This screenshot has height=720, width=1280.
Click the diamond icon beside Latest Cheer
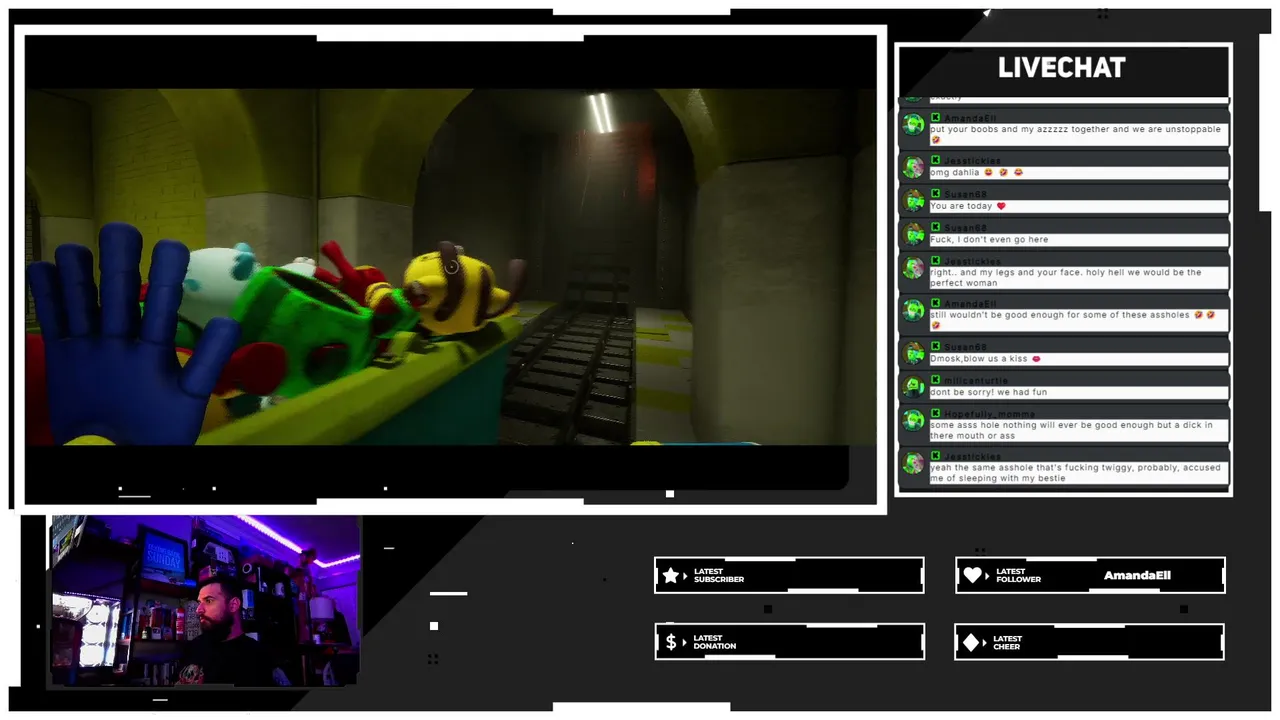point(971,642)
